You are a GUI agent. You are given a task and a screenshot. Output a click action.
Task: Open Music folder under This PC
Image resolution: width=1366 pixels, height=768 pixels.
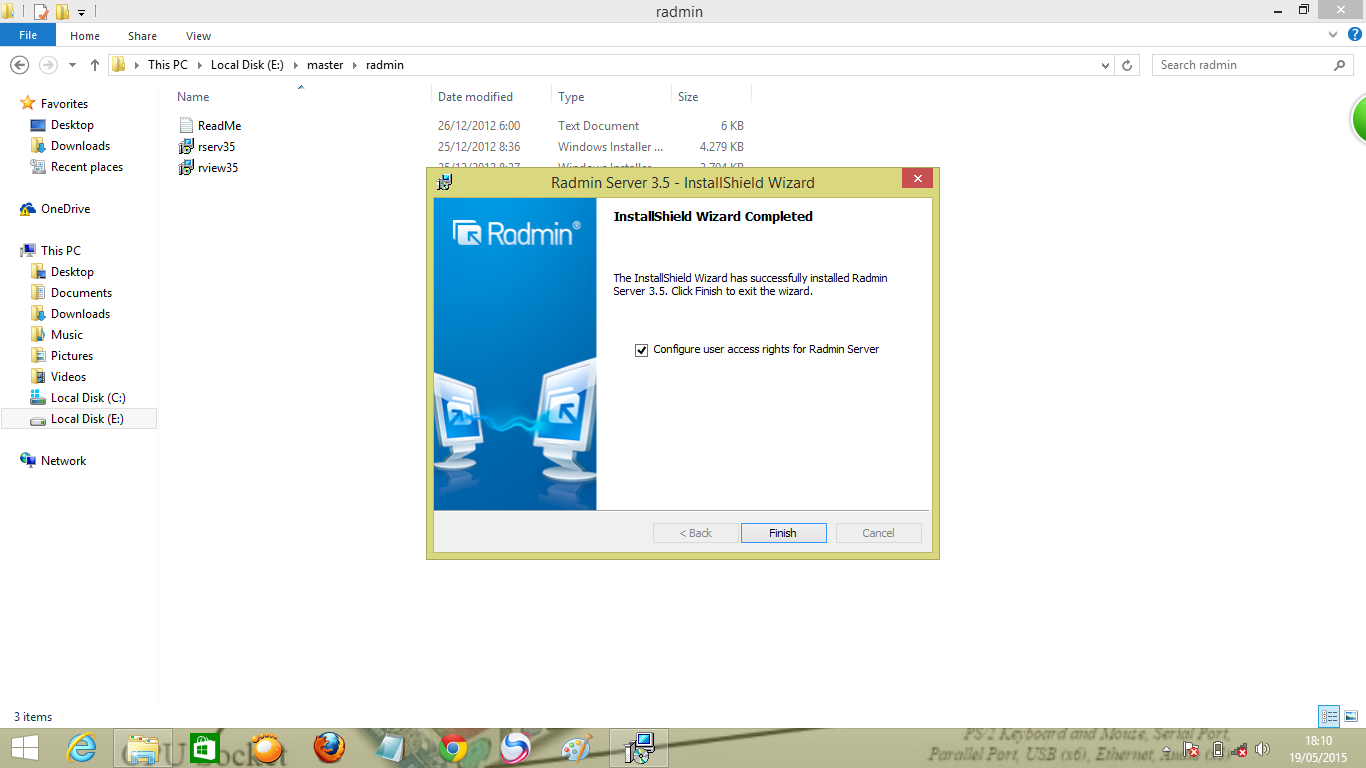coord(67,335)
